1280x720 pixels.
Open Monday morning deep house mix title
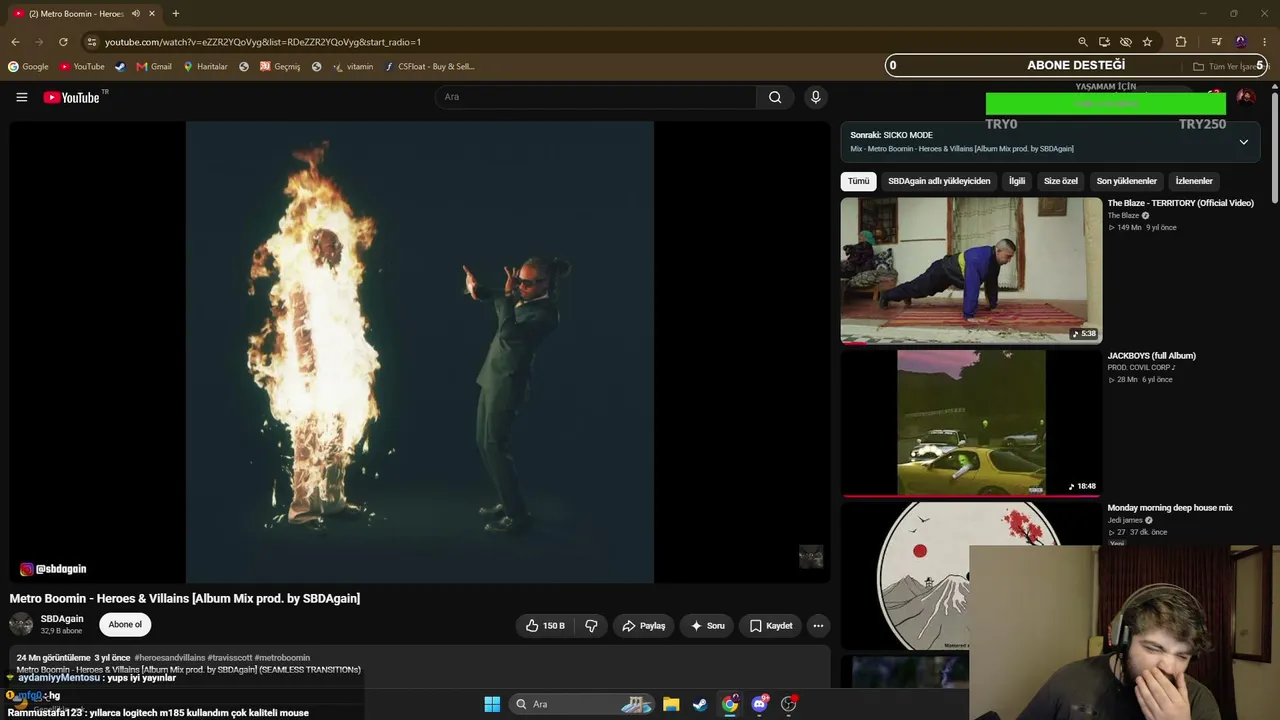[x=1170, y=508]
